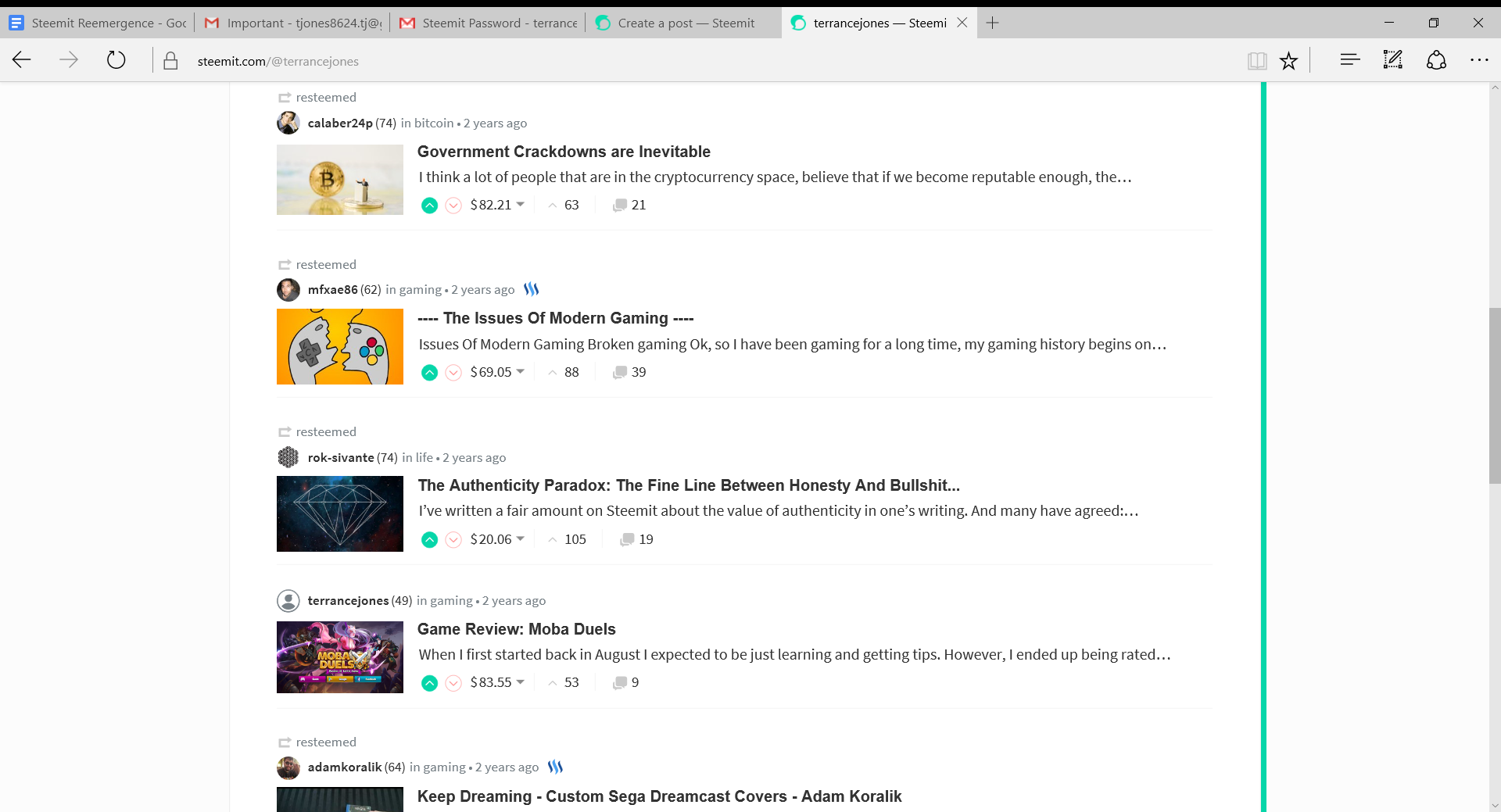Viewport: 1501px width, 812px height.
Task: Open the bitcoin tag link
Action: click(x=434, y=123)
